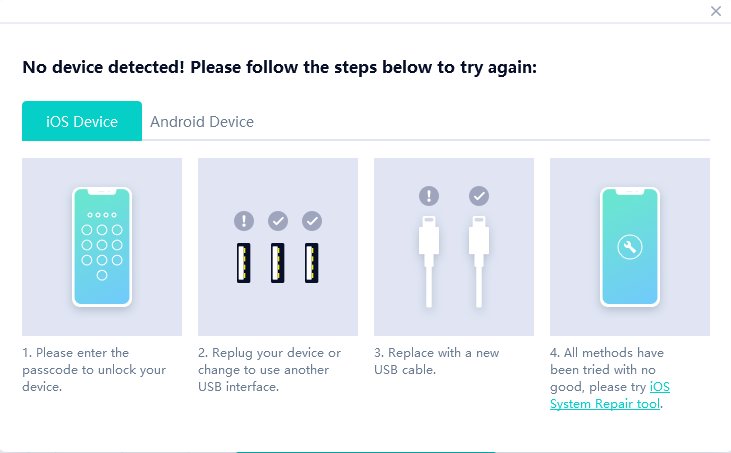Click the exclamation icon above the USB cable
Screen dimensions: 731x453
pyautogui.click(x=430, y=196)
